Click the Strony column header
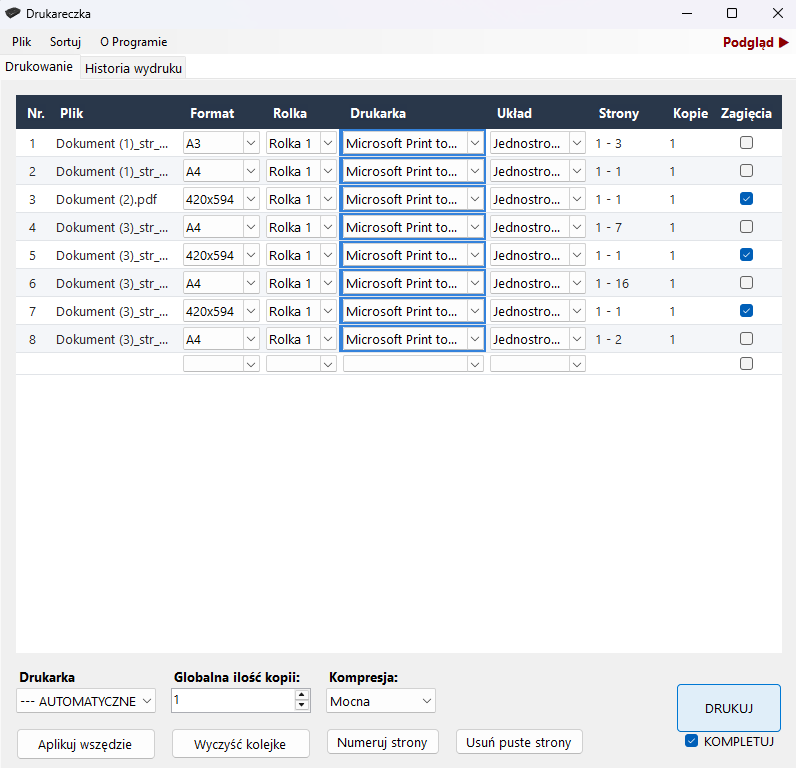 (x=618, y=113)
